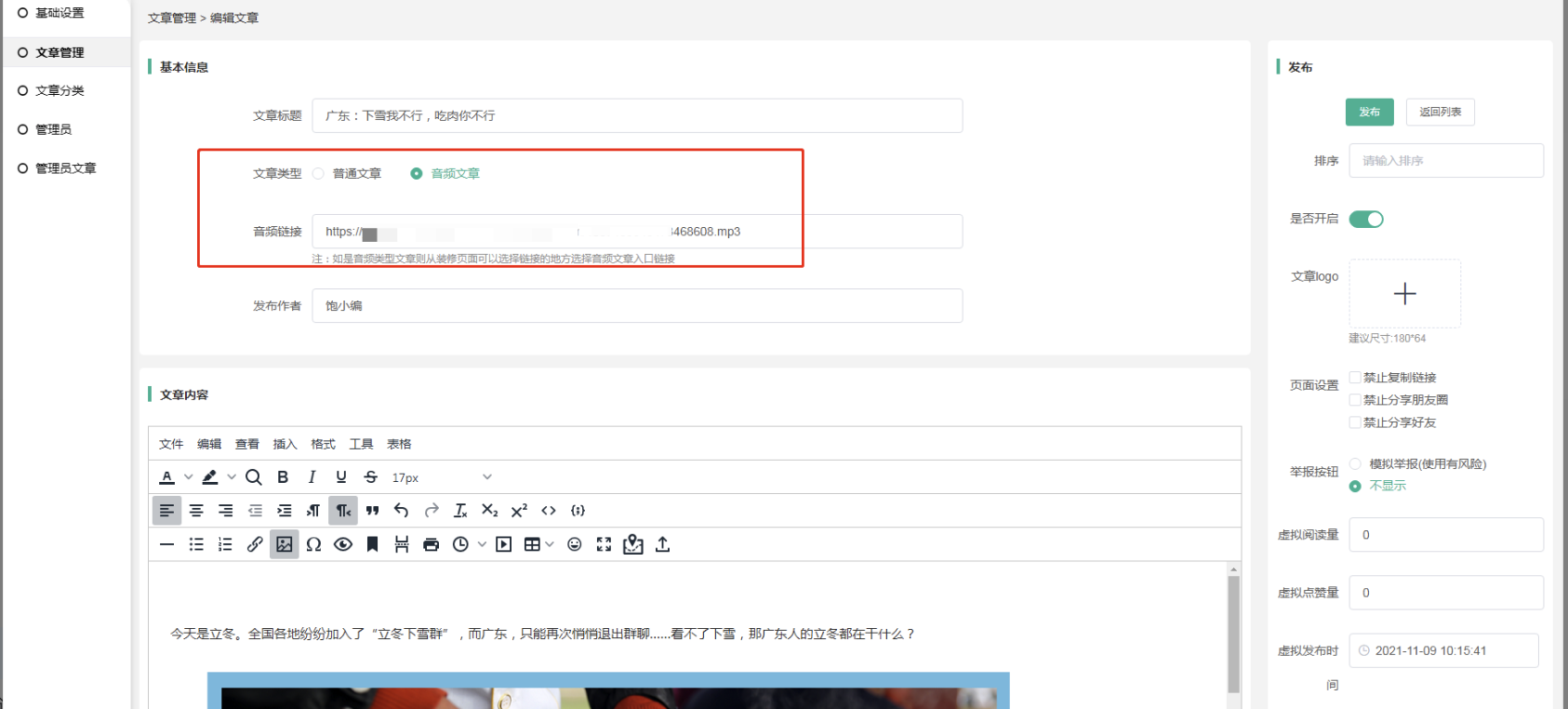Toggle the 是否开启 switch
1568x709 pixels.
[1366, 220]
